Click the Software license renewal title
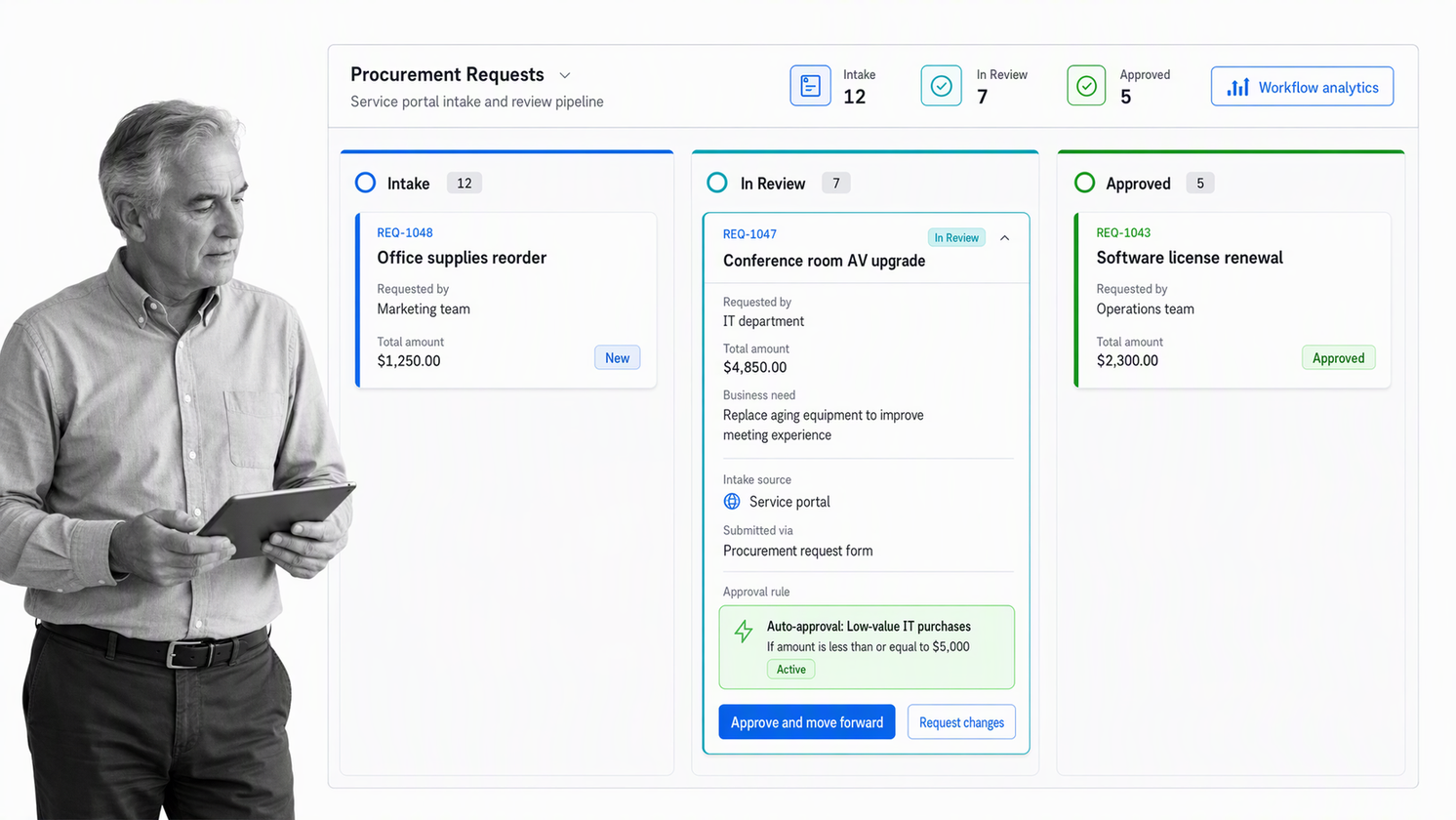This screenshot has width=1456, height=820. pyautogui.click(x=1190, y=258)
